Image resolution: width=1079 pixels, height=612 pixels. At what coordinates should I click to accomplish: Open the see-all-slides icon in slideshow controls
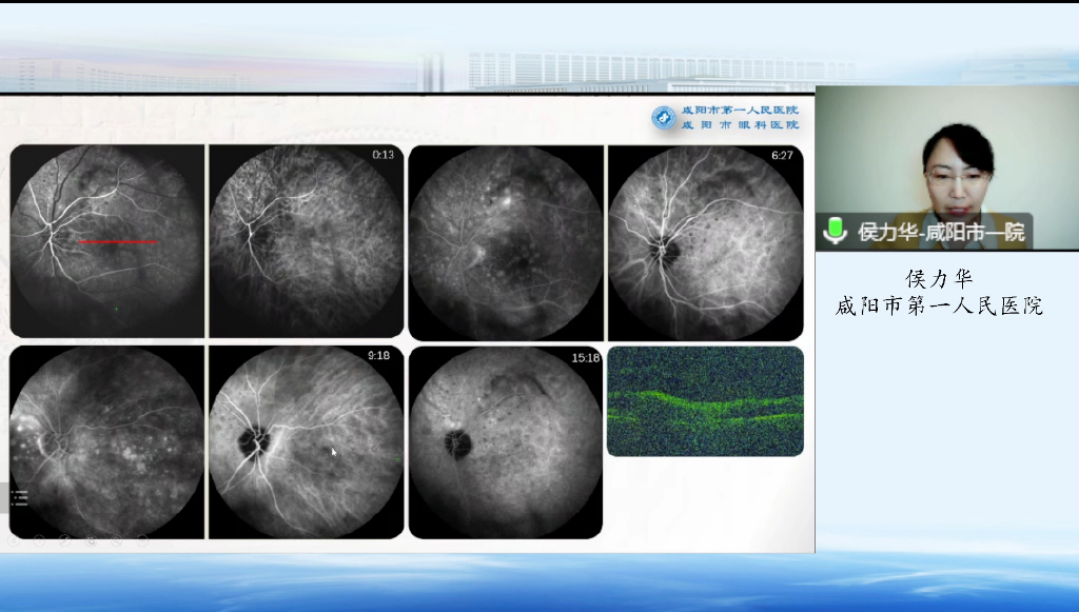(x=91, y=540)
